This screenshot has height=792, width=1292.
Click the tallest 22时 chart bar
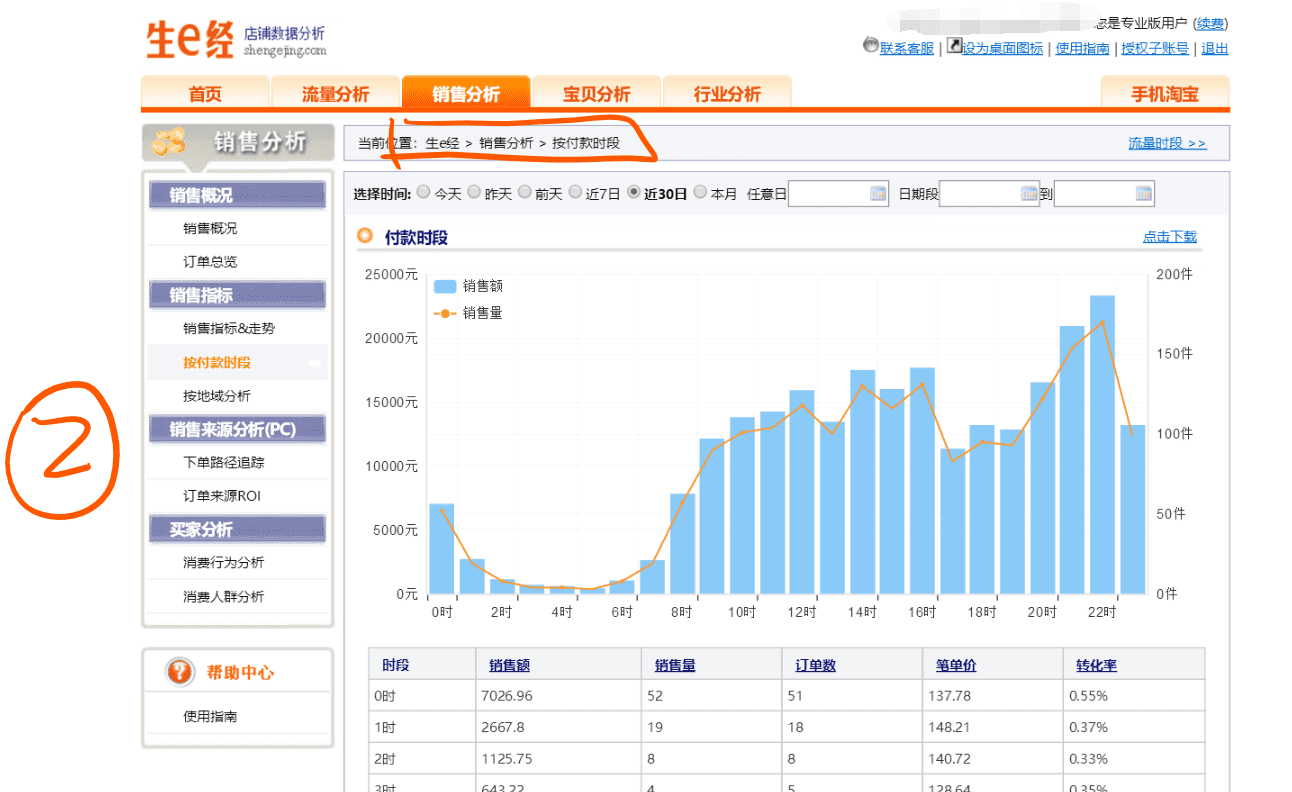click(x=1102, y=445)
